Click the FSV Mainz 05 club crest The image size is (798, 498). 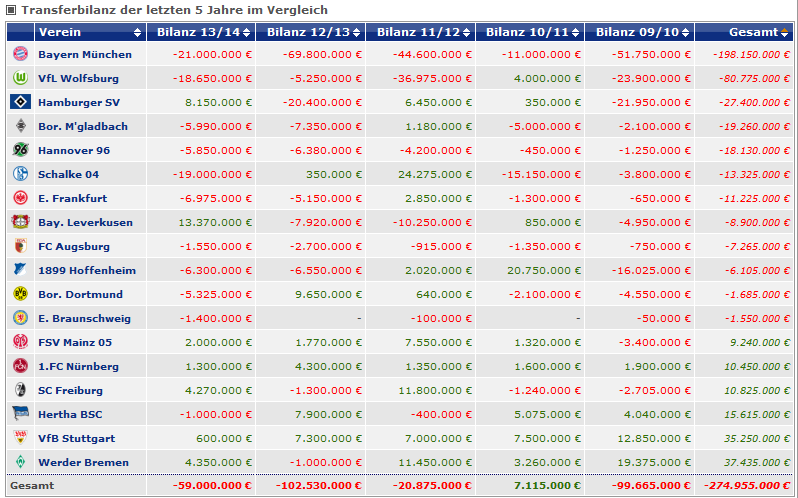(20, 342)
